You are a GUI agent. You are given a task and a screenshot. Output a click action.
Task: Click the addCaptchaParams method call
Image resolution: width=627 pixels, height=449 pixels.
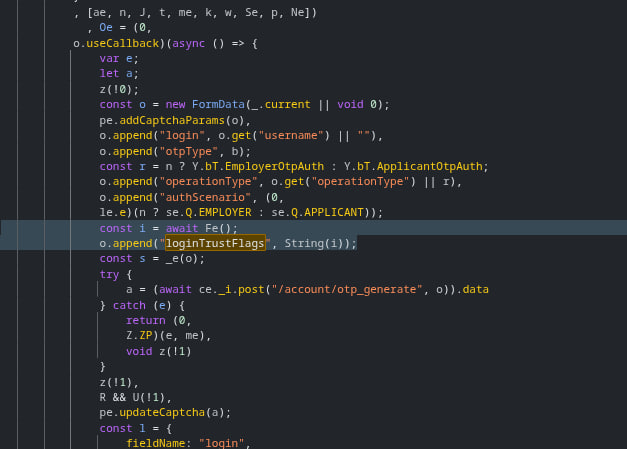point(172,120)
